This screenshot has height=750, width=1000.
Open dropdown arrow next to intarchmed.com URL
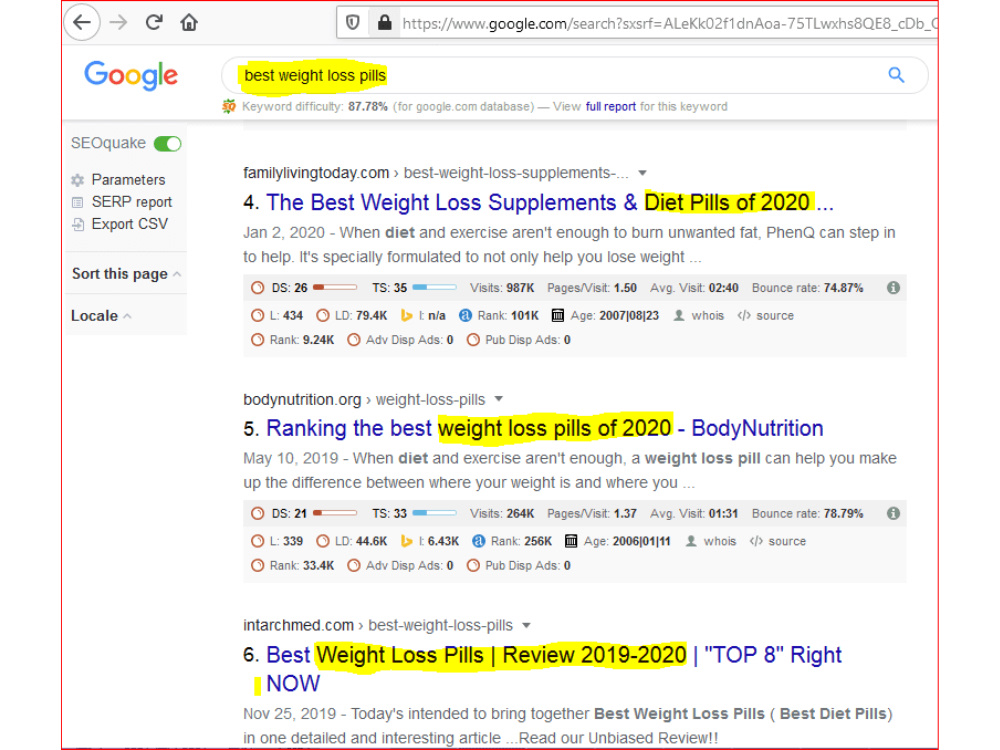[x=526, y=625]
